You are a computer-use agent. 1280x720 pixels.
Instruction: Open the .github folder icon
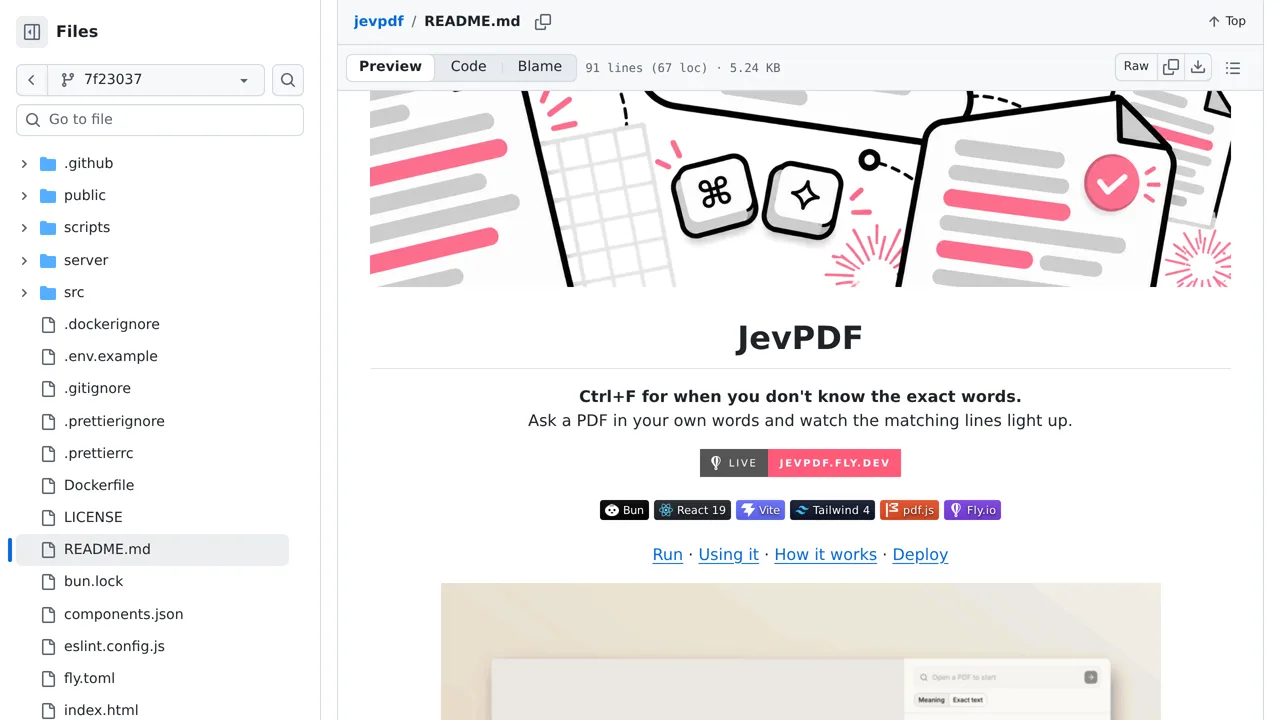pos(48,163)
